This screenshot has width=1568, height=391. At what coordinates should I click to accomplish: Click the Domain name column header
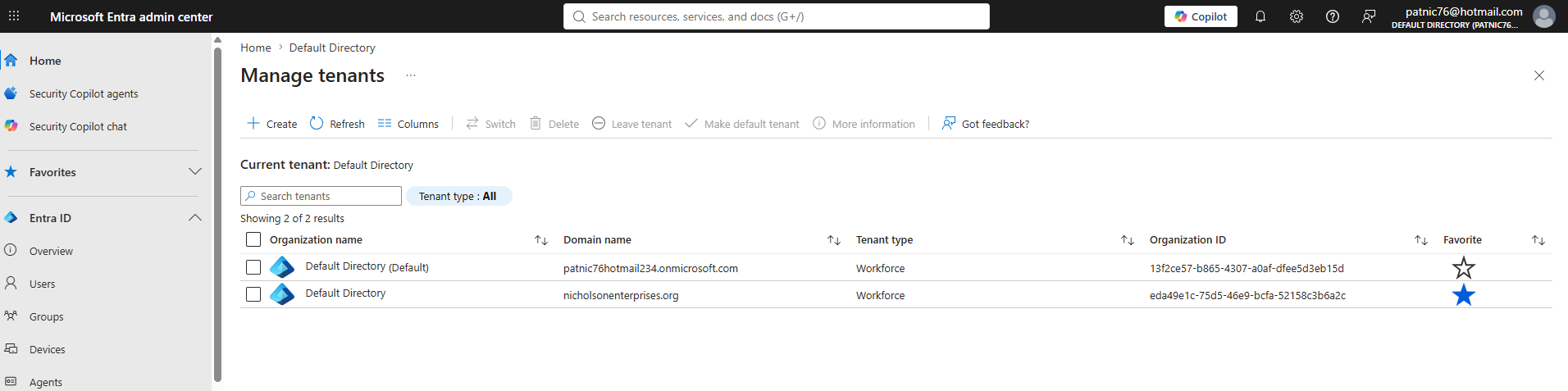click(x=597, y=240)
